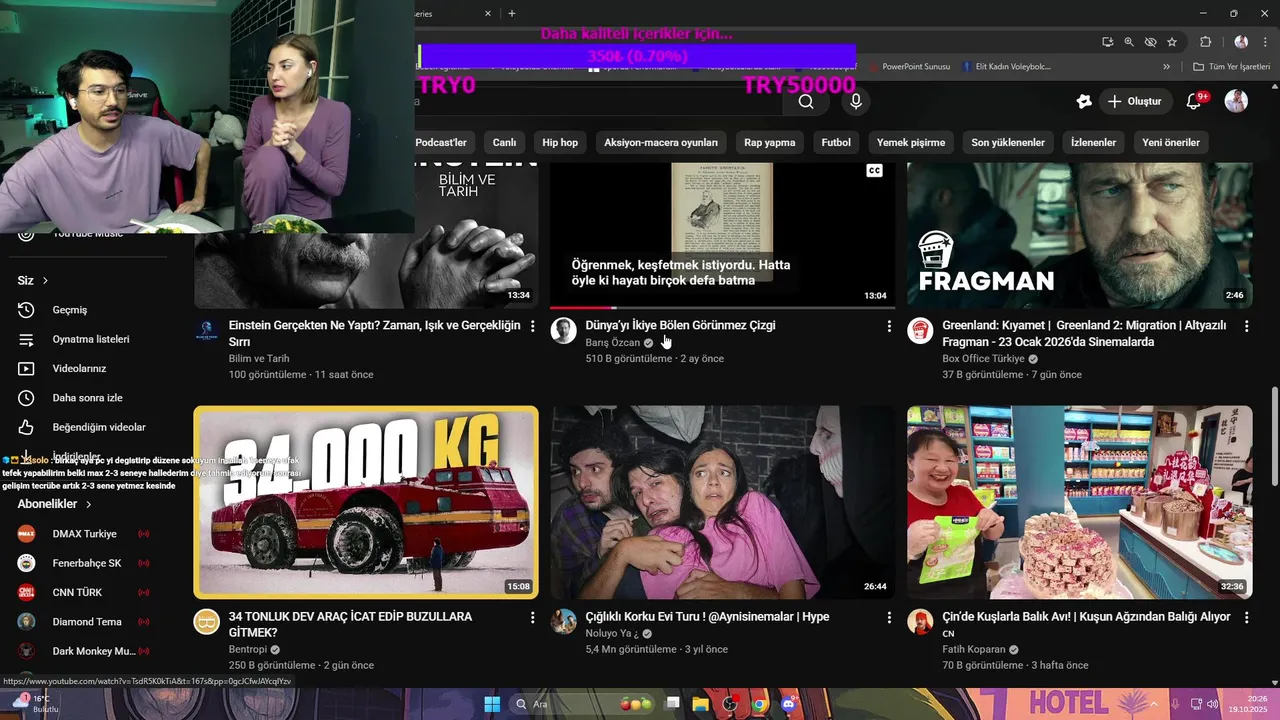Expand the Siz section chevron

coord(45,281)
